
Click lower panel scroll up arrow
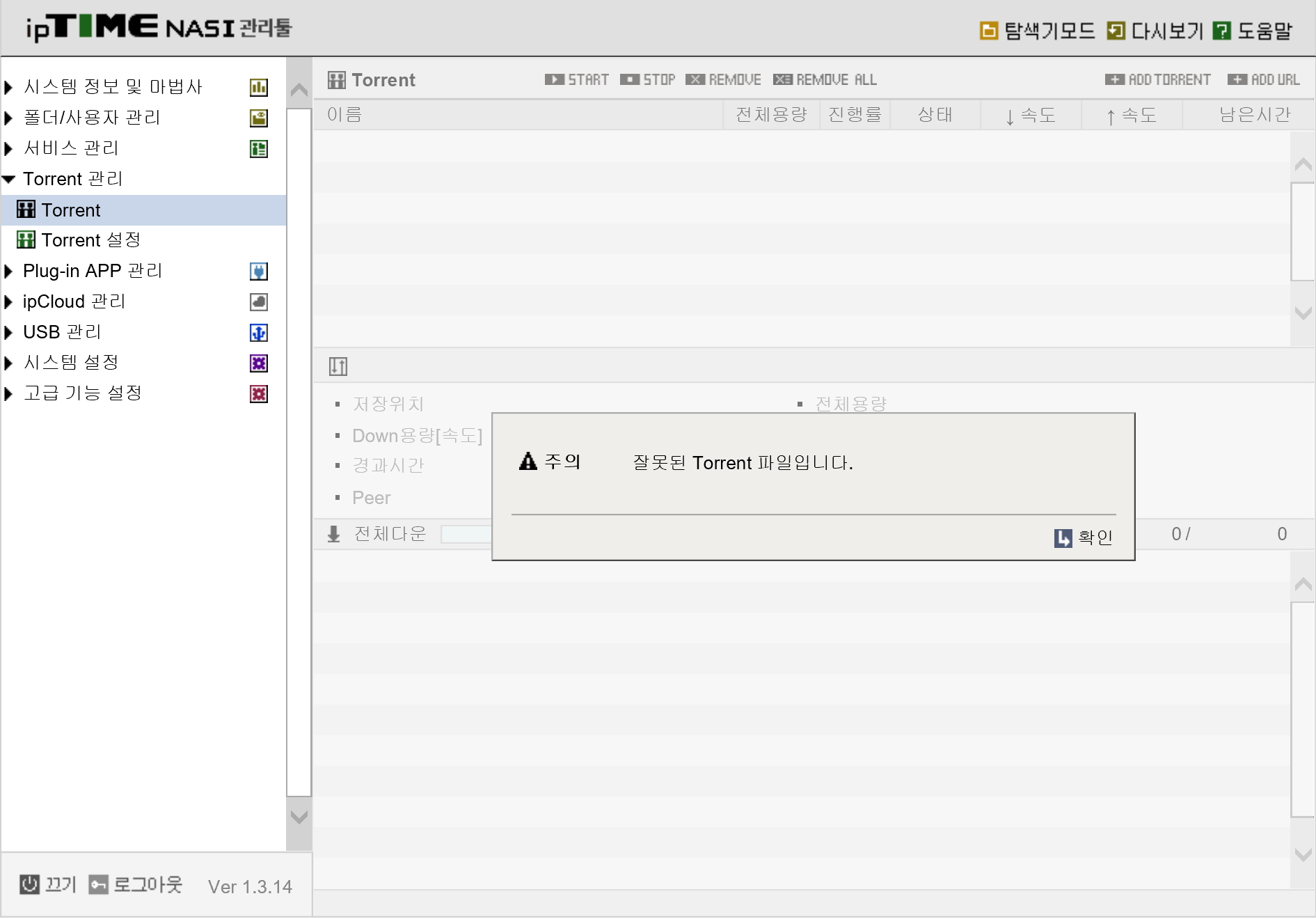tap(1303, 584)
